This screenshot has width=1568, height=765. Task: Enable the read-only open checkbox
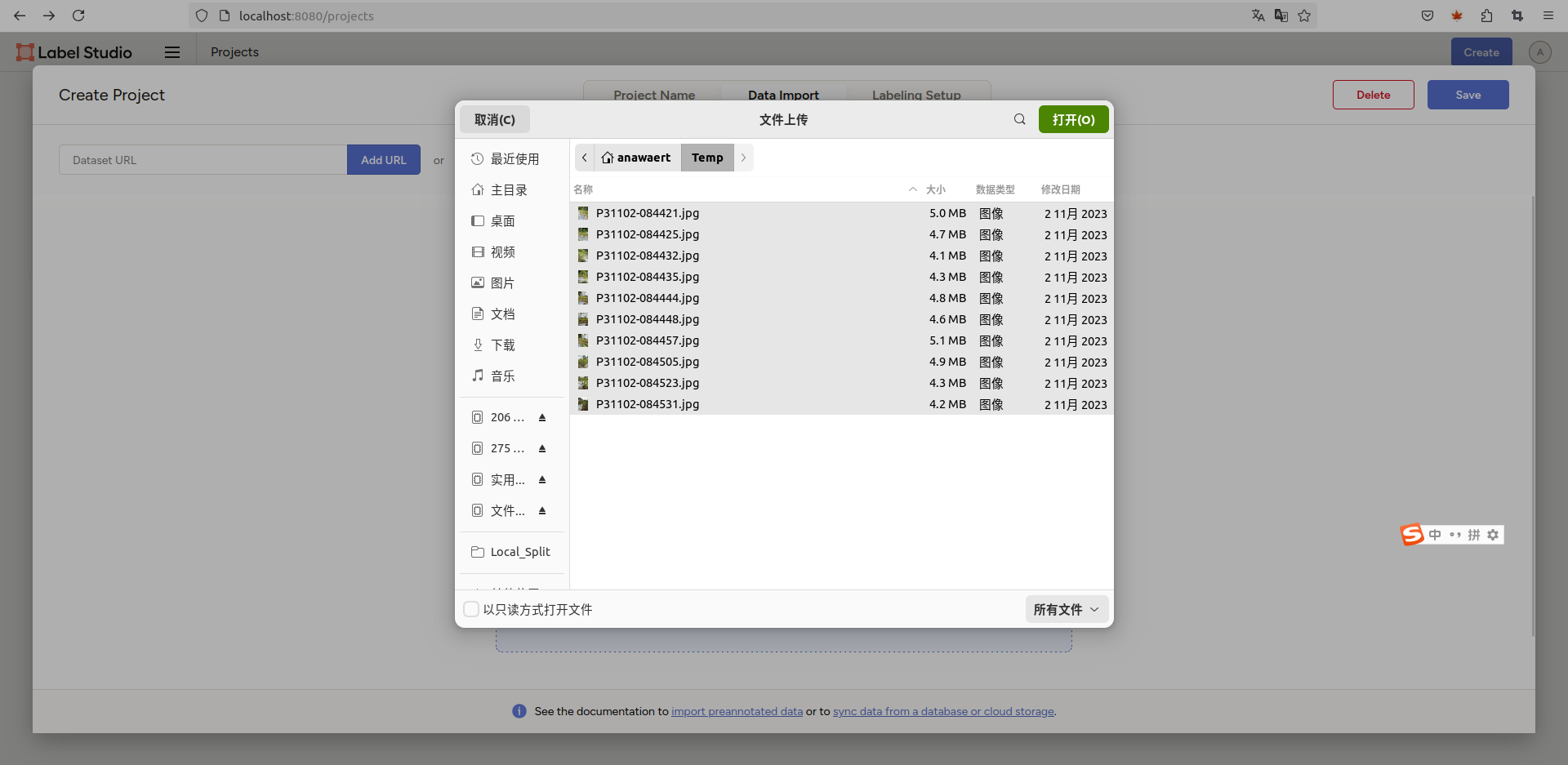tap(471, 609)
